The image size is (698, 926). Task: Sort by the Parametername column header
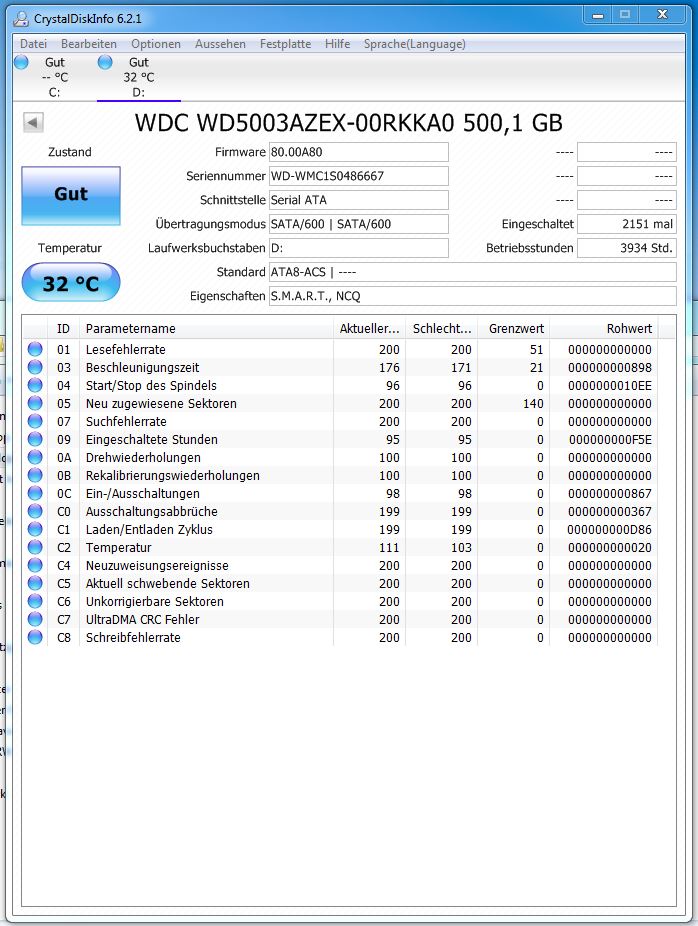pyautogui.click(x=206, y=328)
